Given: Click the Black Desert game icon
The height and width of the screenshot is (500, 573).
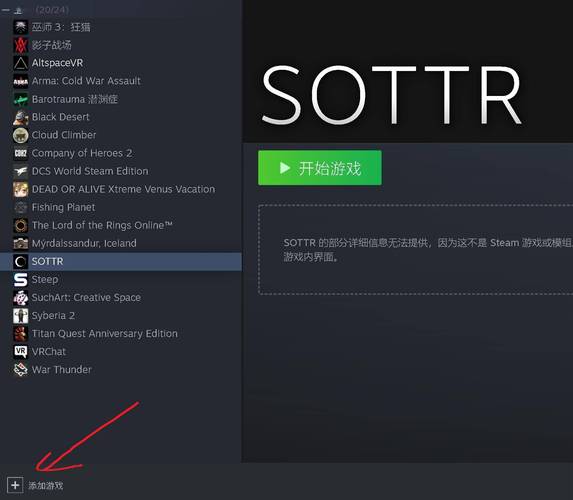Looking at the screenshot, I should point(20,117).
